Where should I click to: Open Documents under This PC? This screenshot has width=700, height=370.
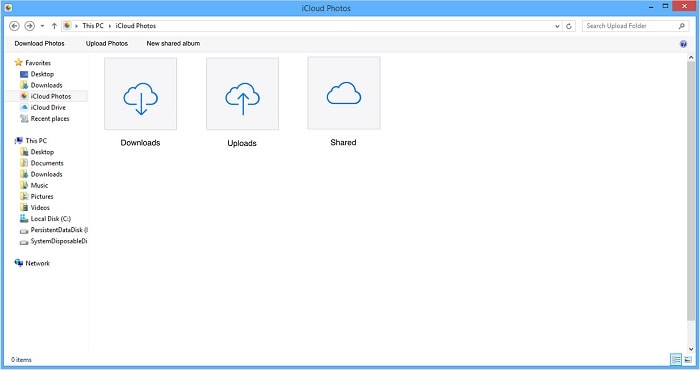tap(47, 163)
